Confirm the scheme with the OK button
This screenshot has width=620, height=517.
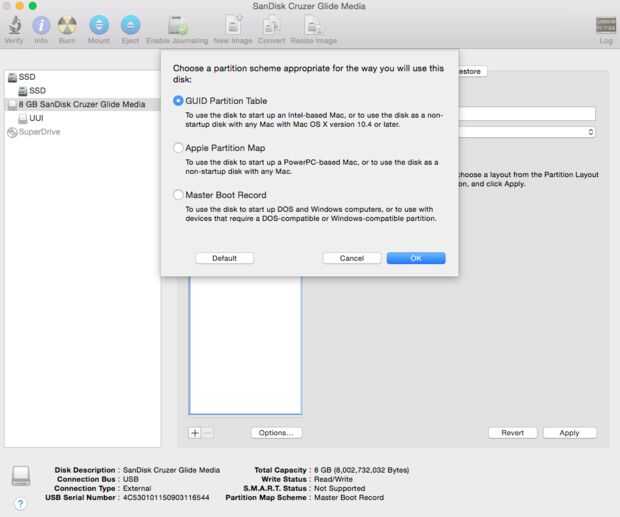click(416, 258)
